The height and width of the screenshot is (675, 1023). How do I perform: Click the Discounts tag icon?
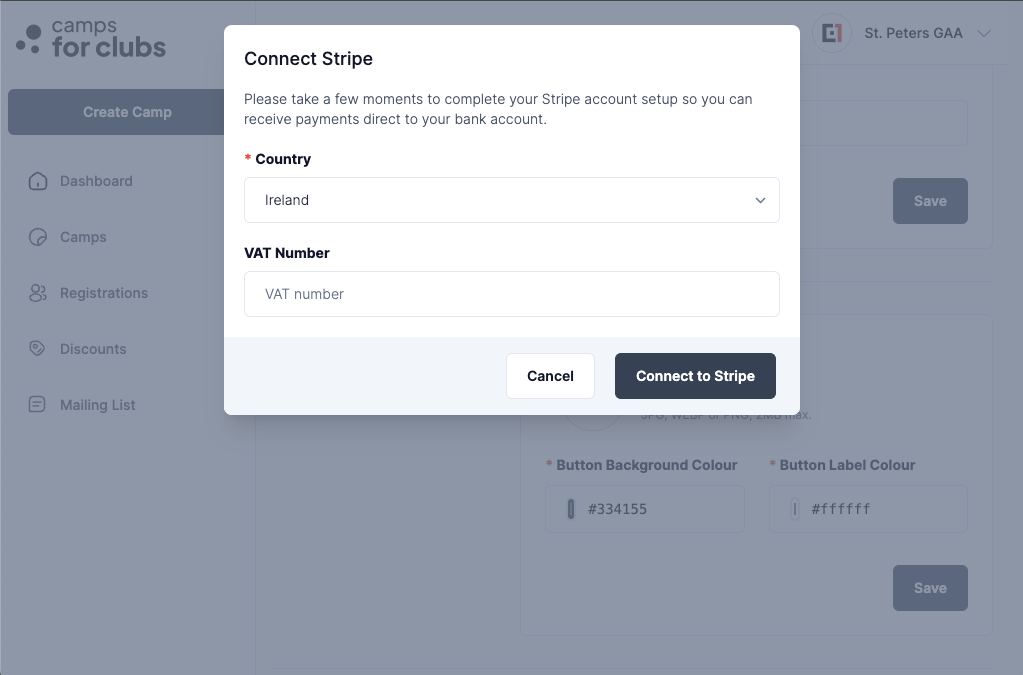(37, 348)
